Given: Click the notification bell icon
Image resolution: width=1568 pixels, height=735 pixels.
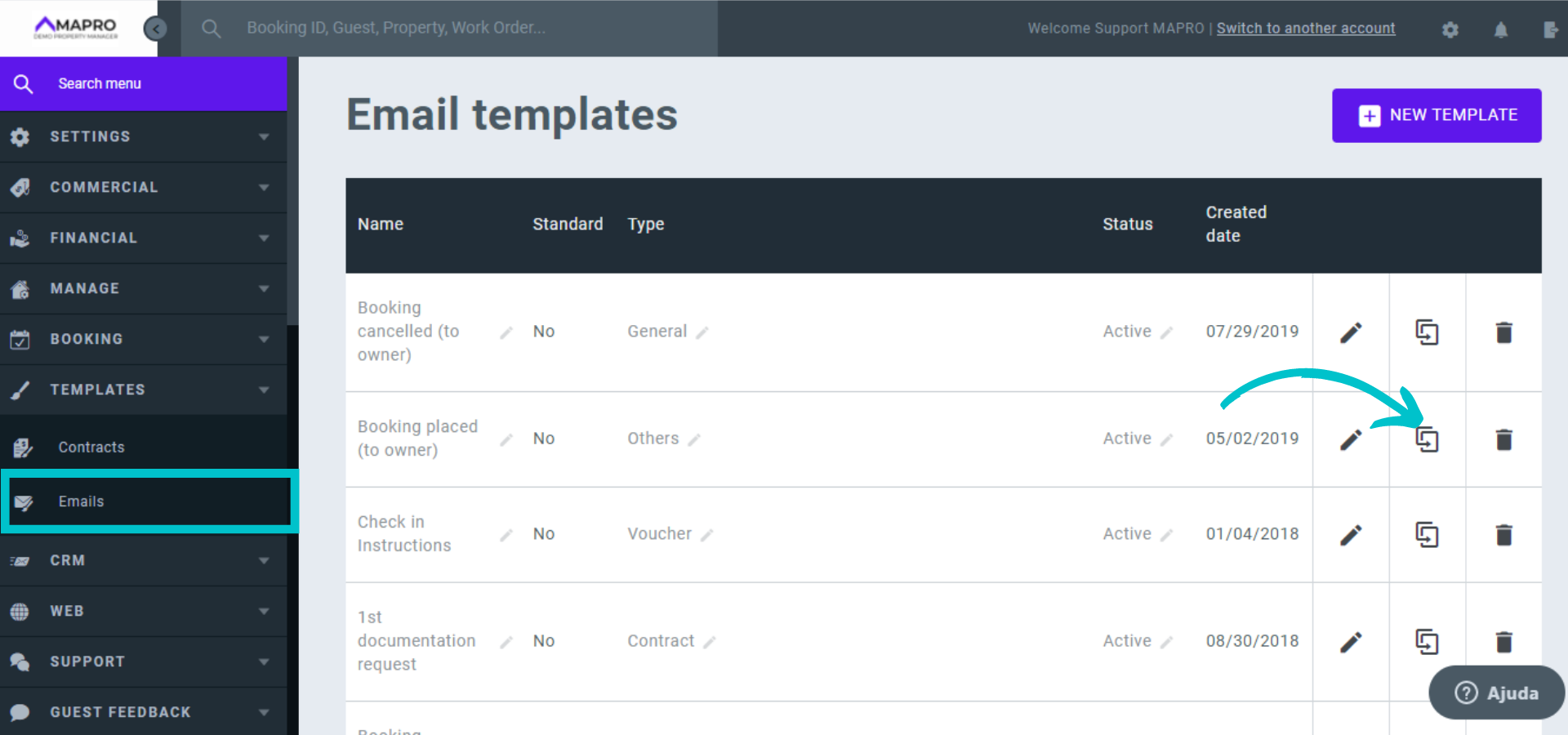Looking at the screenshot, I should 1502,29.
